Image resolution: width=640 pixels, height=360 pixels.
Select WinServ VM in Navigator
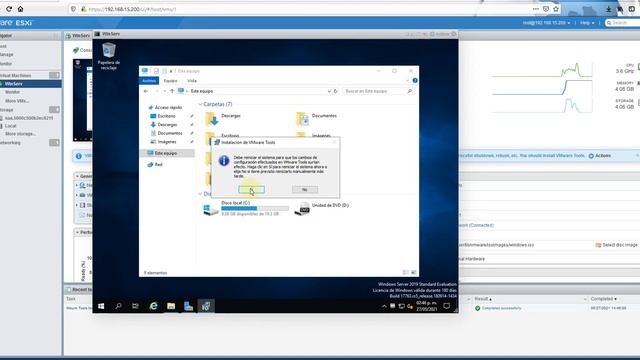coord(13,84)
